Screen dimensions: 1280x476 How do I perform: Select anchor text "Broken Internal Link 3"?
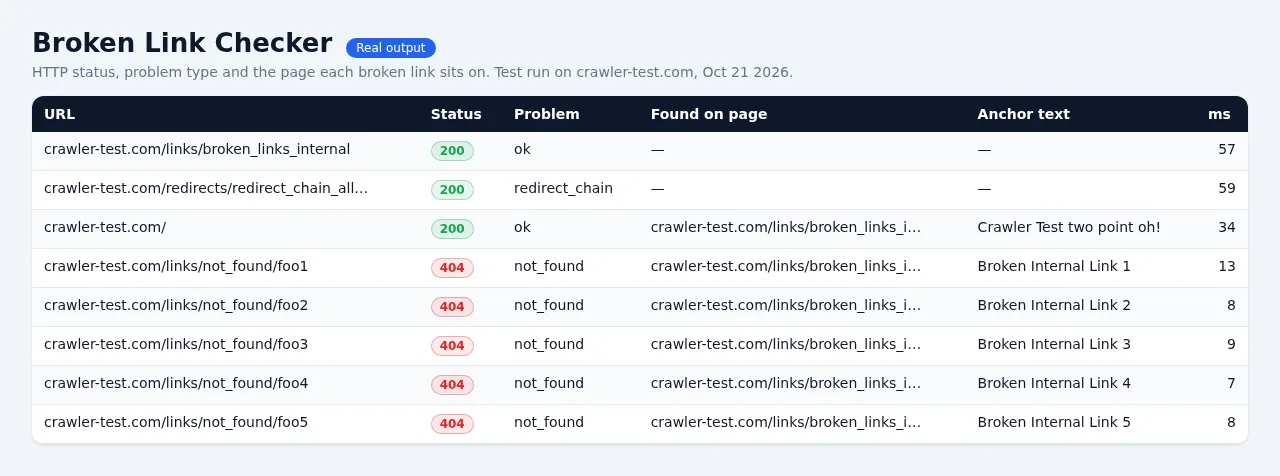point(1054,344)
